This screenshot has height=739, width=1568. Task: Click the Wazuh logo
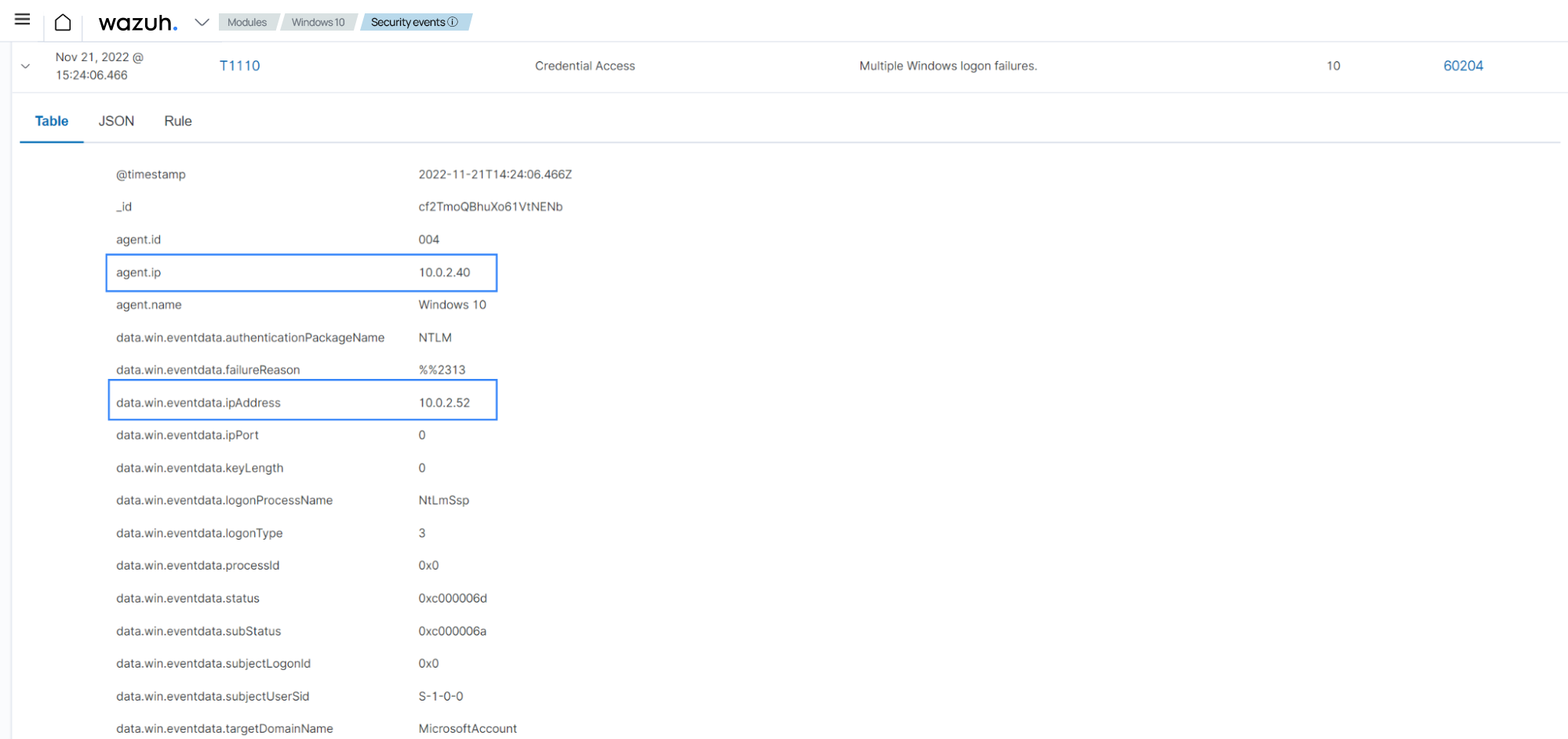click(138, 23)
